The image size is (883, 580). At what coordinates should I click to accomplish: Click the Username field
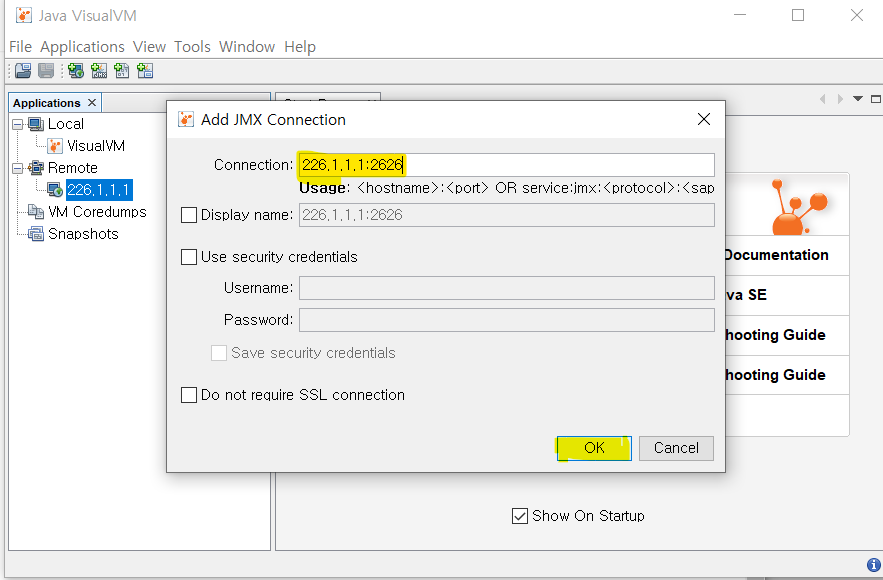507,288
